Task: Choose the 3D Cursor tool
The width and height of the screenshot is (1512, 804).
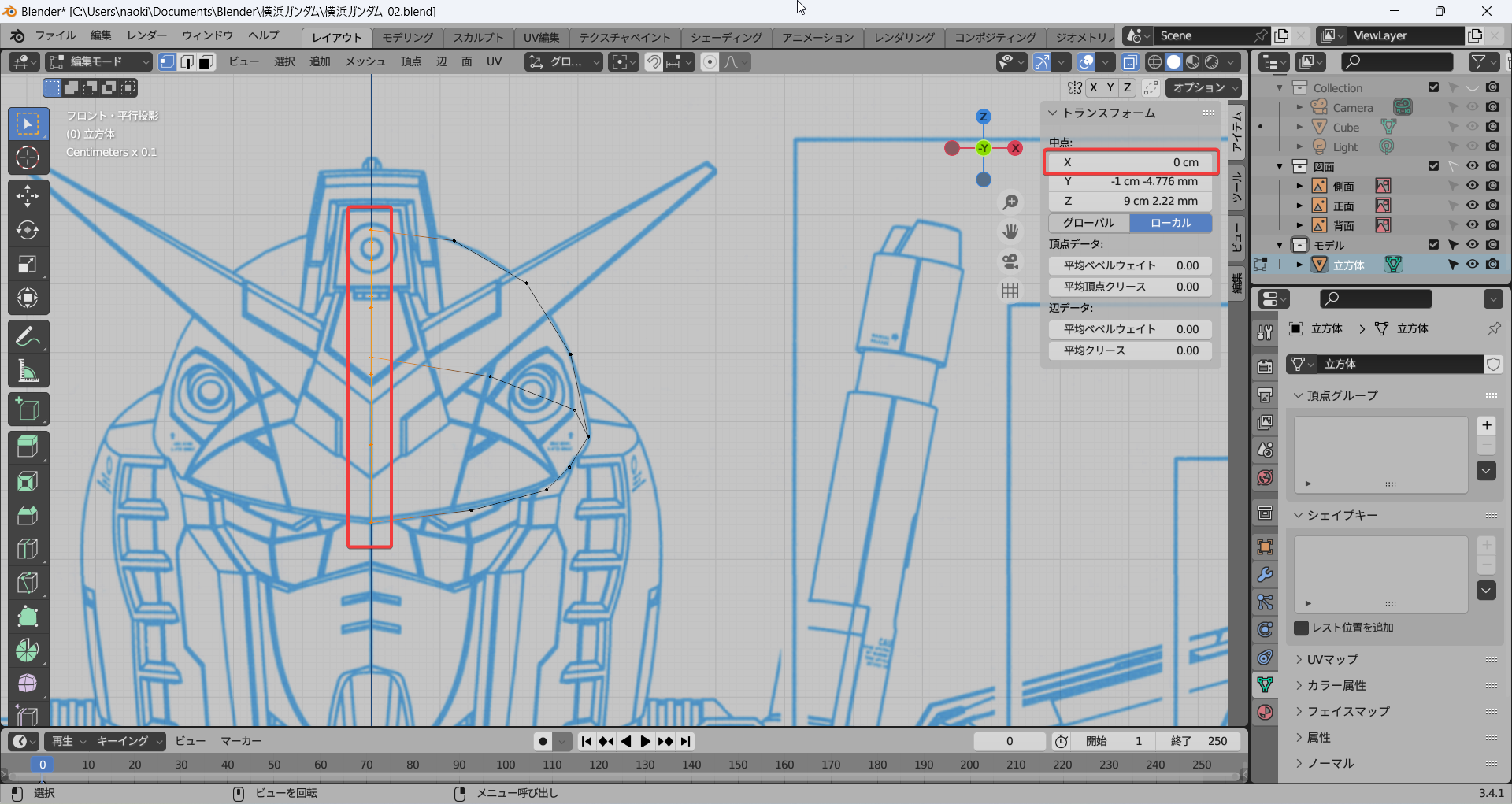Action: click(x=28, y=157)
